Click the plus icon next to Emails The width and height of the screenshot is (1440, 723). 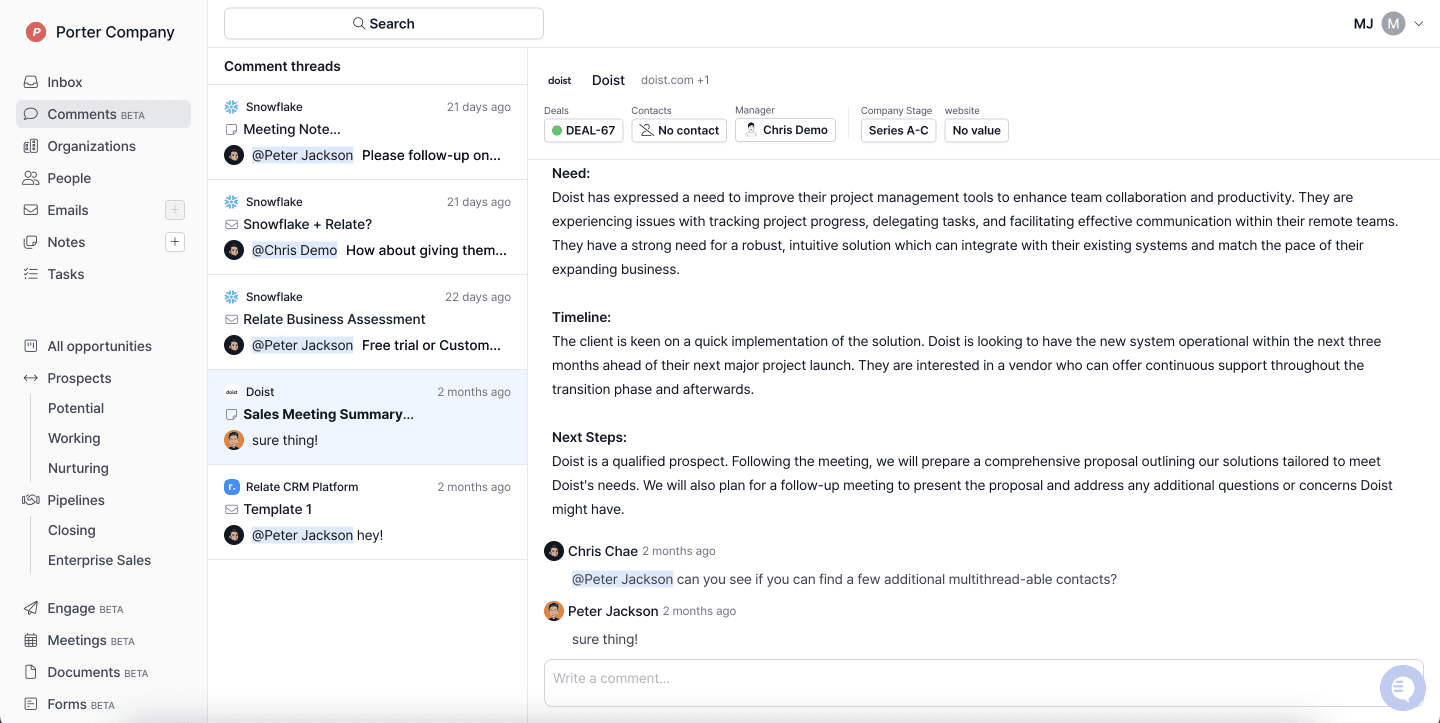click(x=175, y=210)
